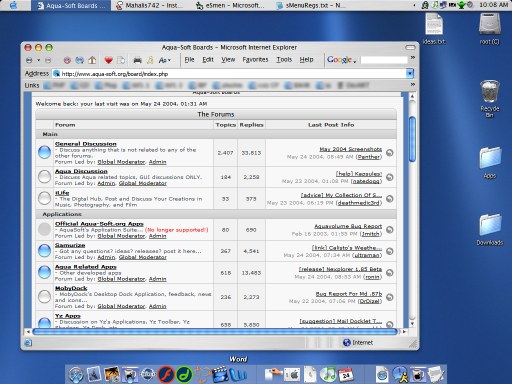Click the horizontal scrollbar thumb
The image size is (512, 384).
coord(215,331)
